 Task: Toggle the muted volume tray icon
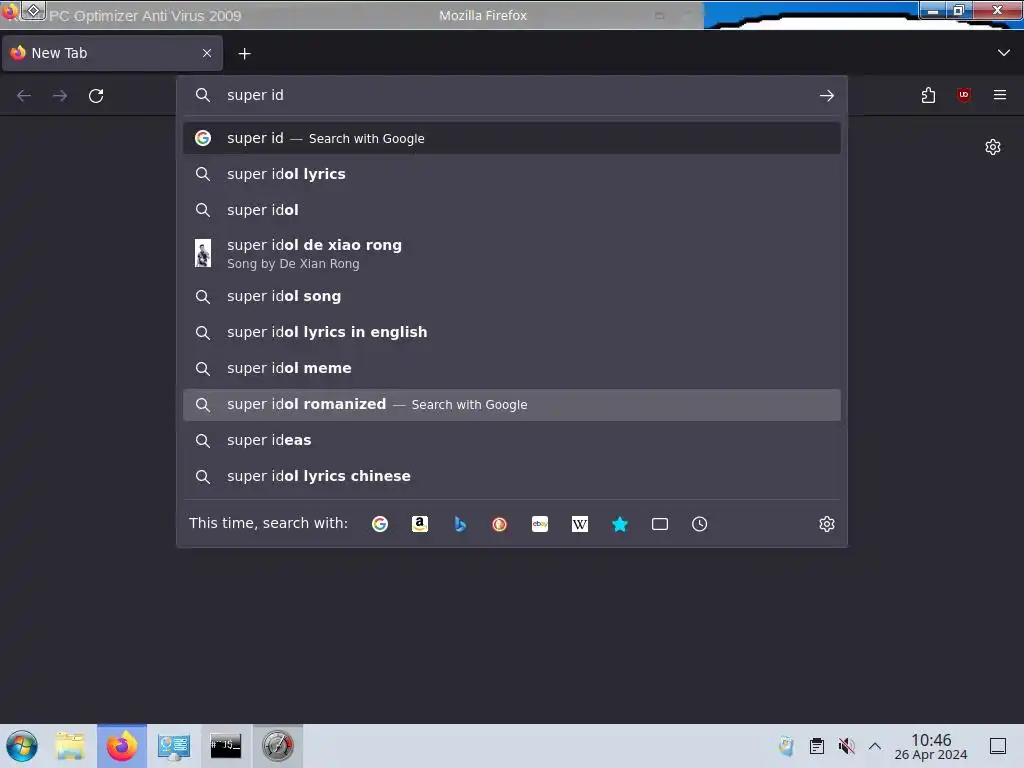coord(846,746)
